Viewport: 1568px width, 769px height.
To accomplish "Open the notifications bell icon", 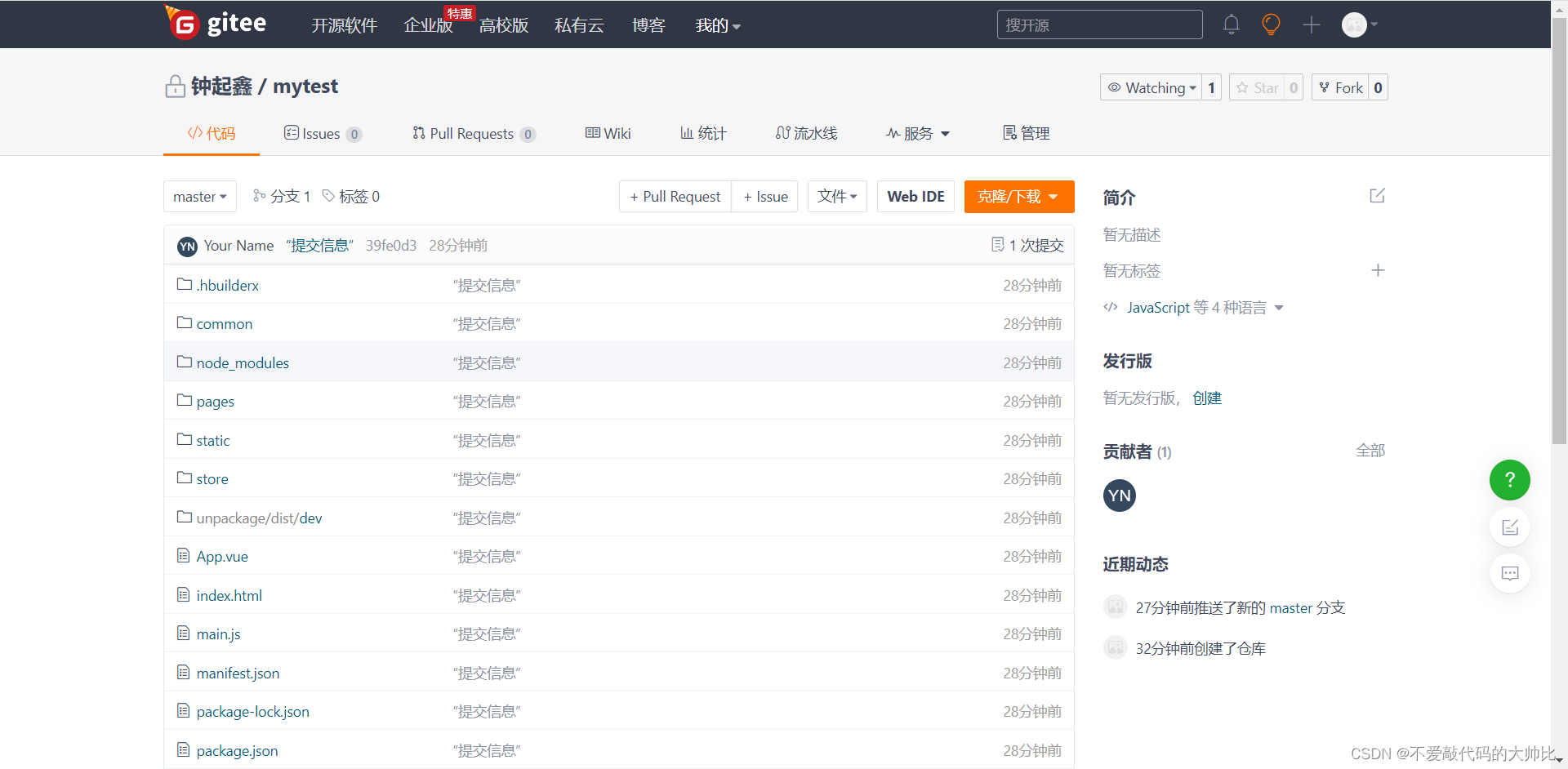I will click(x=1231, y=24).
